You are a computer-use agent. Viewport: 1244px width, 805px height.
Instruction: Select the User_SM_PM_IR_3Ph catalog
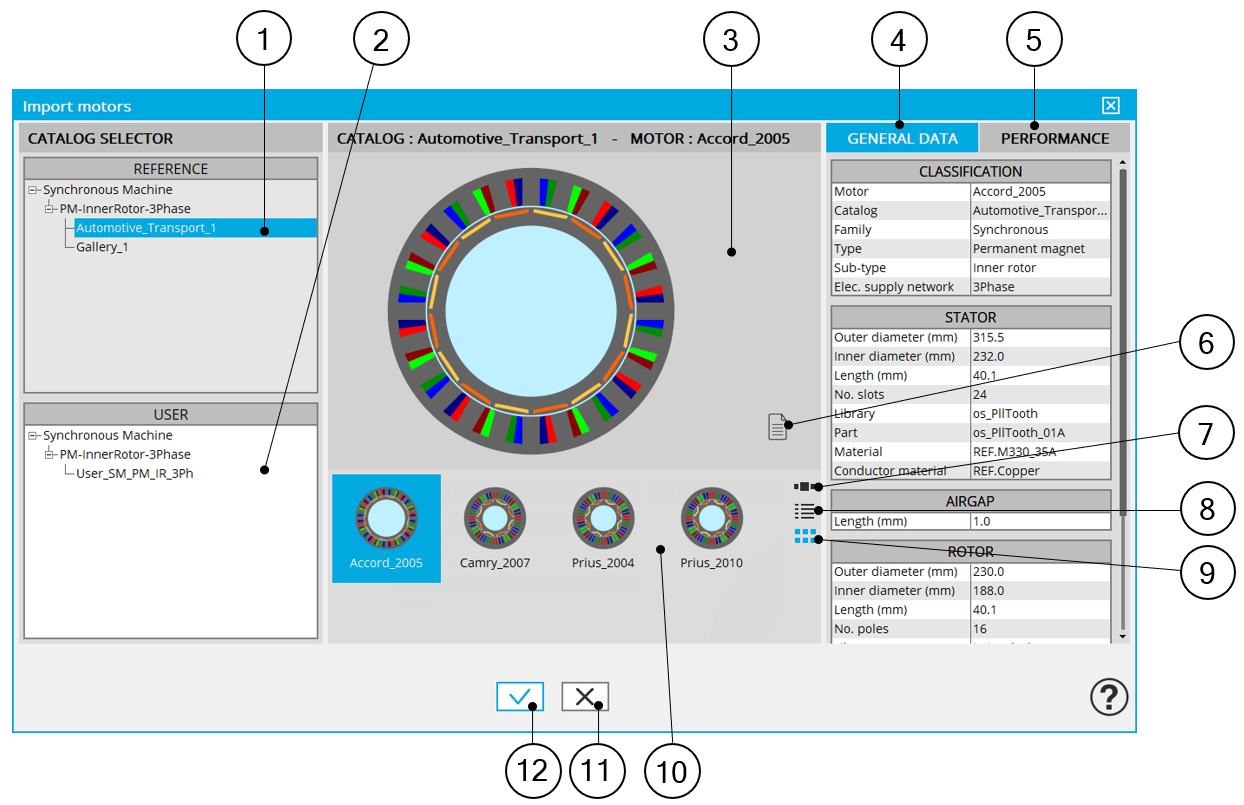coord(134,473)
